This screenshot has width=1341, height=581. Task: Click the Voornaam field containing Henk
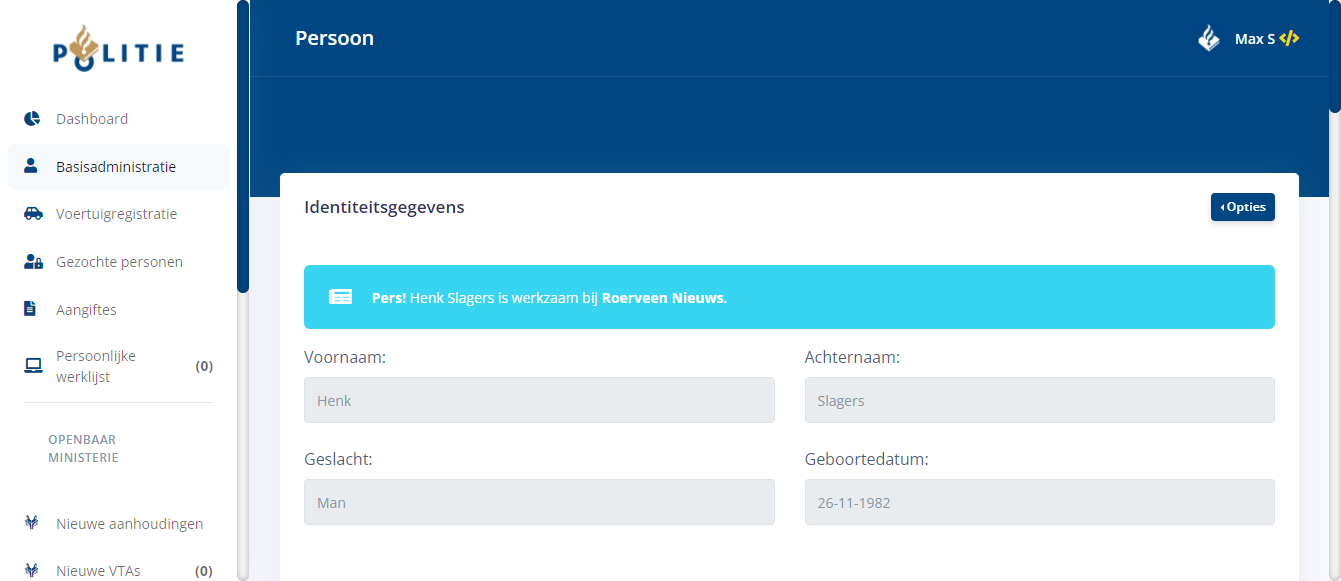[x=539, y=400]
